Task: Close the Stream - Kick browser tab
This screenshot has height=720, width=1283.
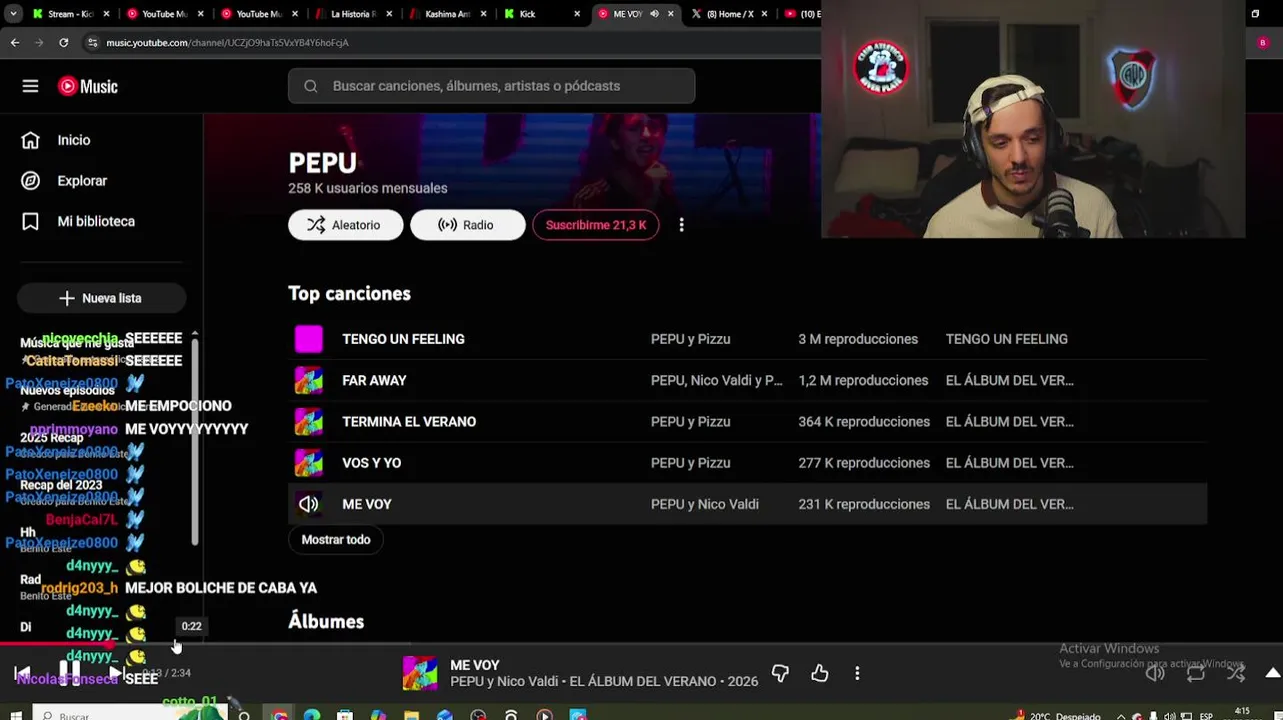Action: point(106,14)
